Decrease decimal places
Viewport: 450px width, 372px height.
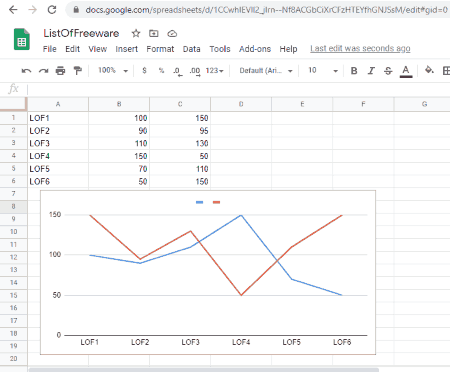[178, 71]
